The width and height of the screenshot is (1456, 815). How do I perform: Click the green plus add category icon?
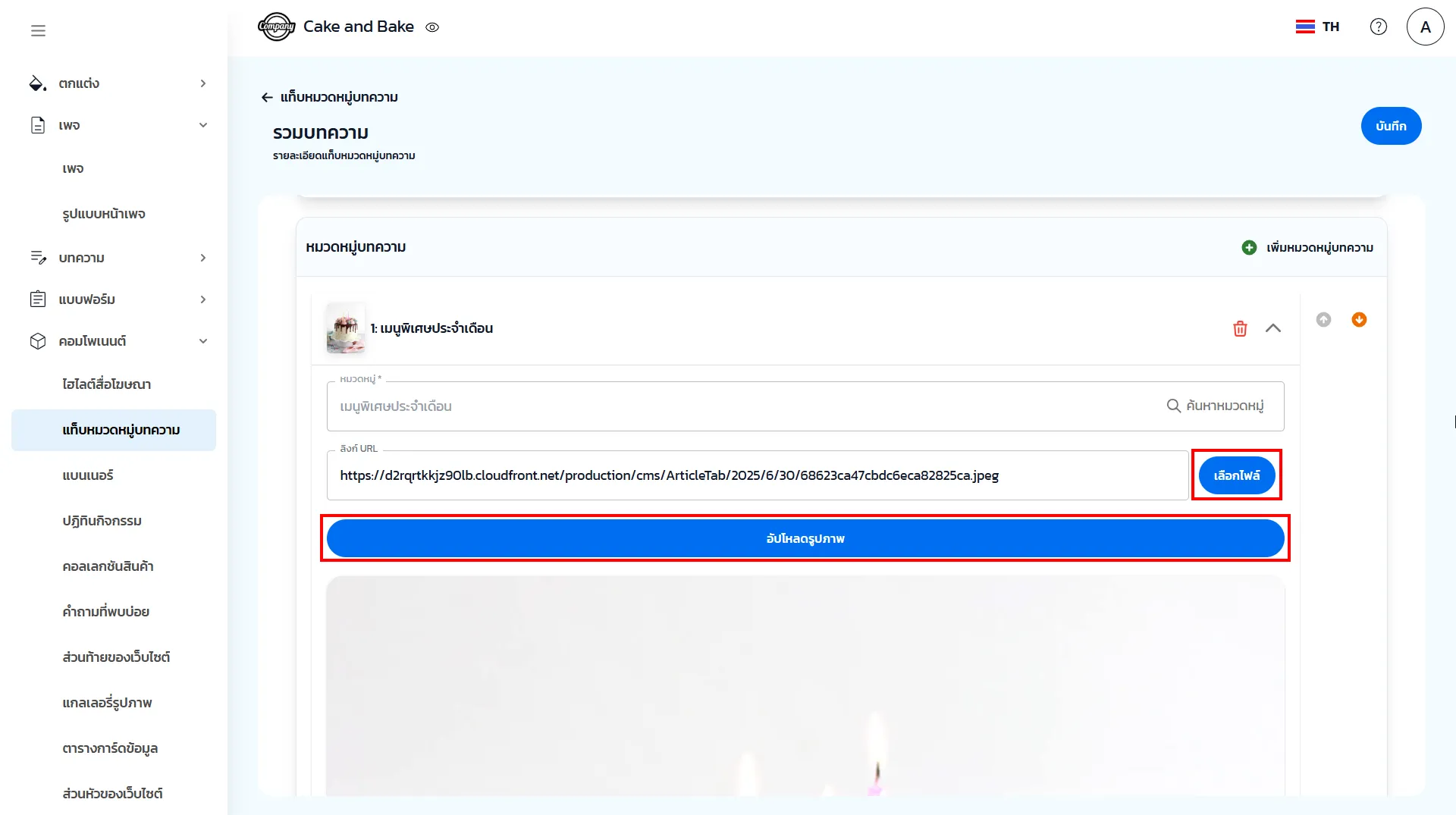(x=1249, y=248)
